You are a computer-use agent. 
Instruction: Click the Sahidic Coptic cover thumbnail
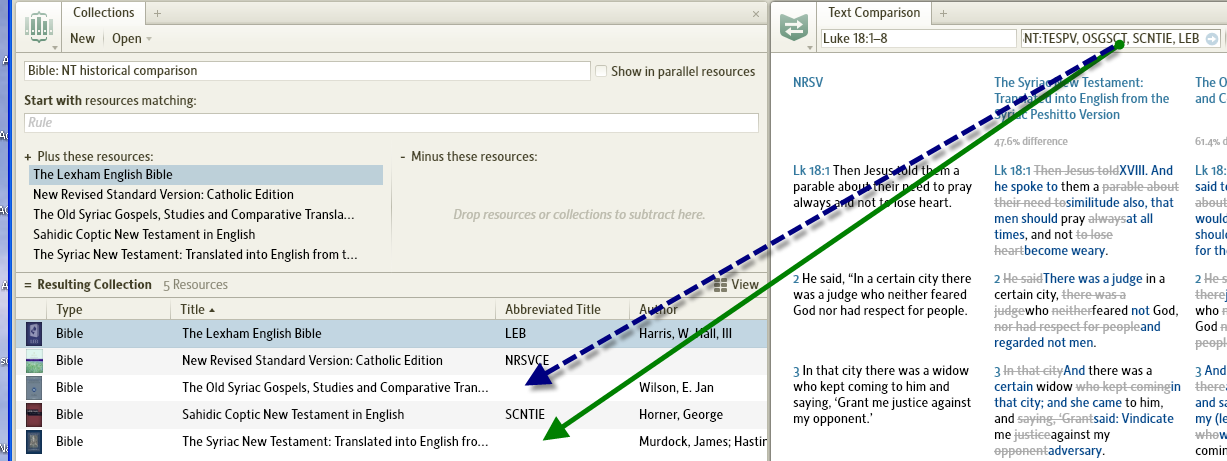(34, 414)
